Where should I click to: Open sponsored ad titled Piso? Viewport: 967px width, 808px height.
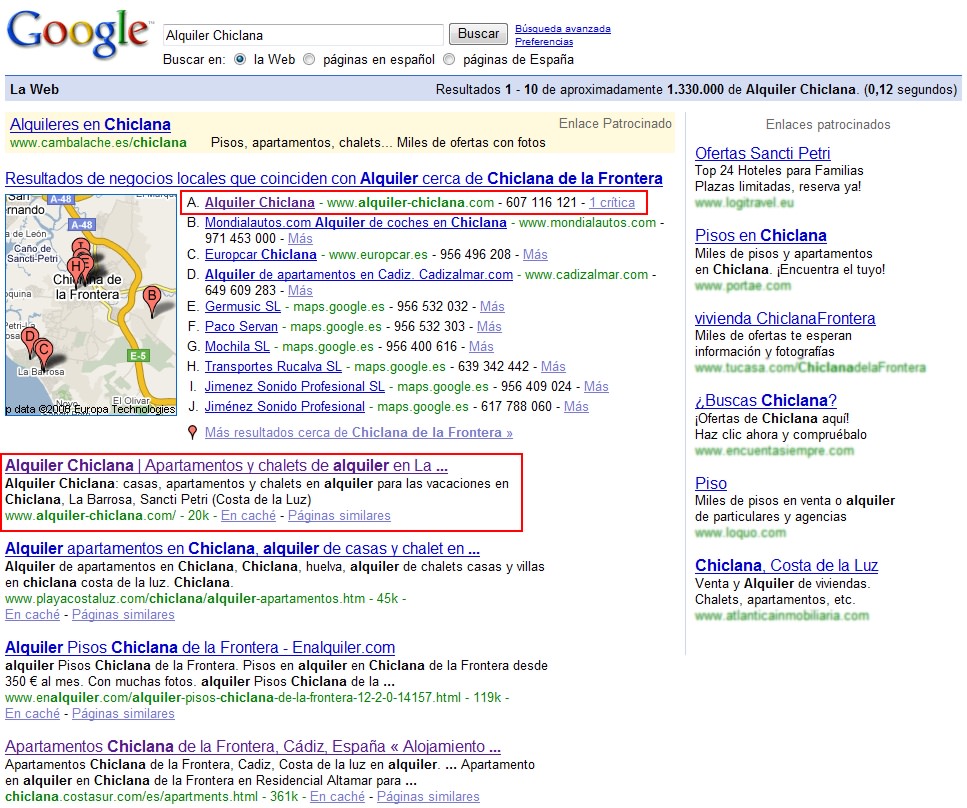[711, 484]
